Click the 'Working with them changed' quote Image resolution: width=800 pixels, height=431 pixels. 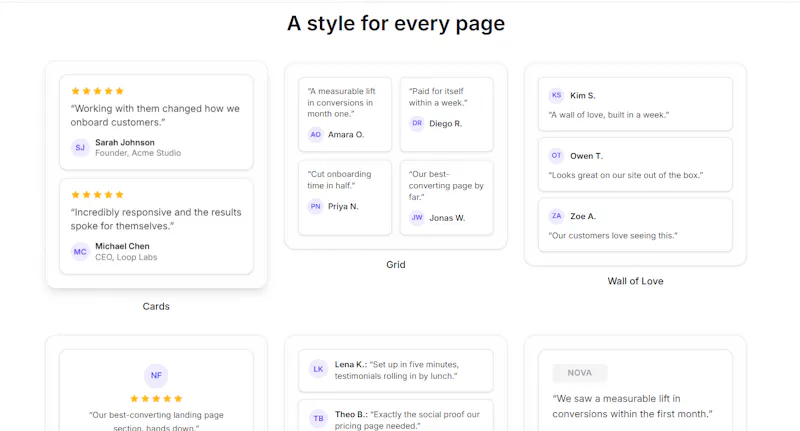pos(155,115)
